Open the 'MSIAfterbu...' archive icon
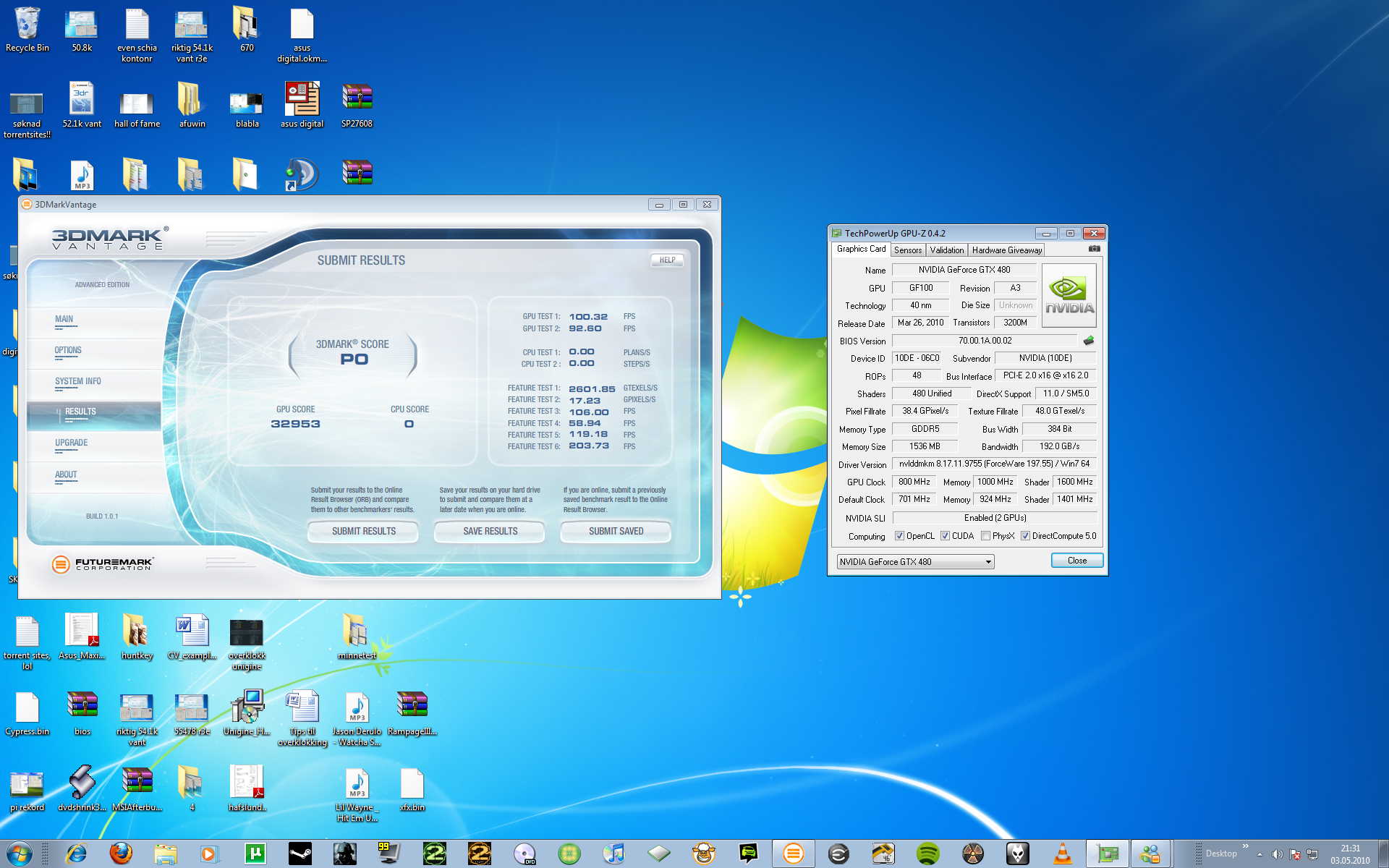 (137, 789)
